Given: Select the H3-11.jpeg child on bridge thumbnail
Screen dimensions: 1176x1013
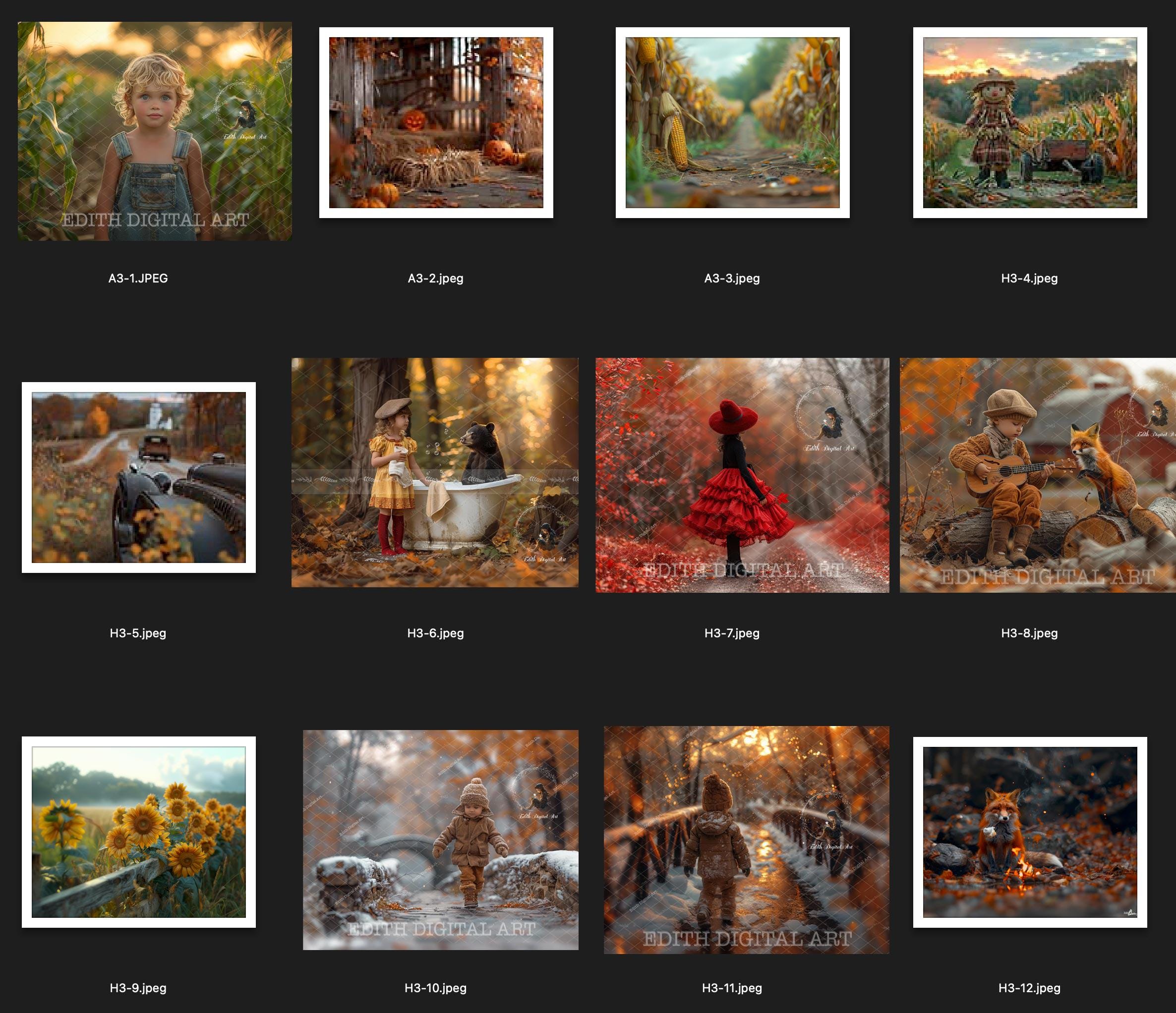Looking at the screenshot, I should click(x=746, y=840).
